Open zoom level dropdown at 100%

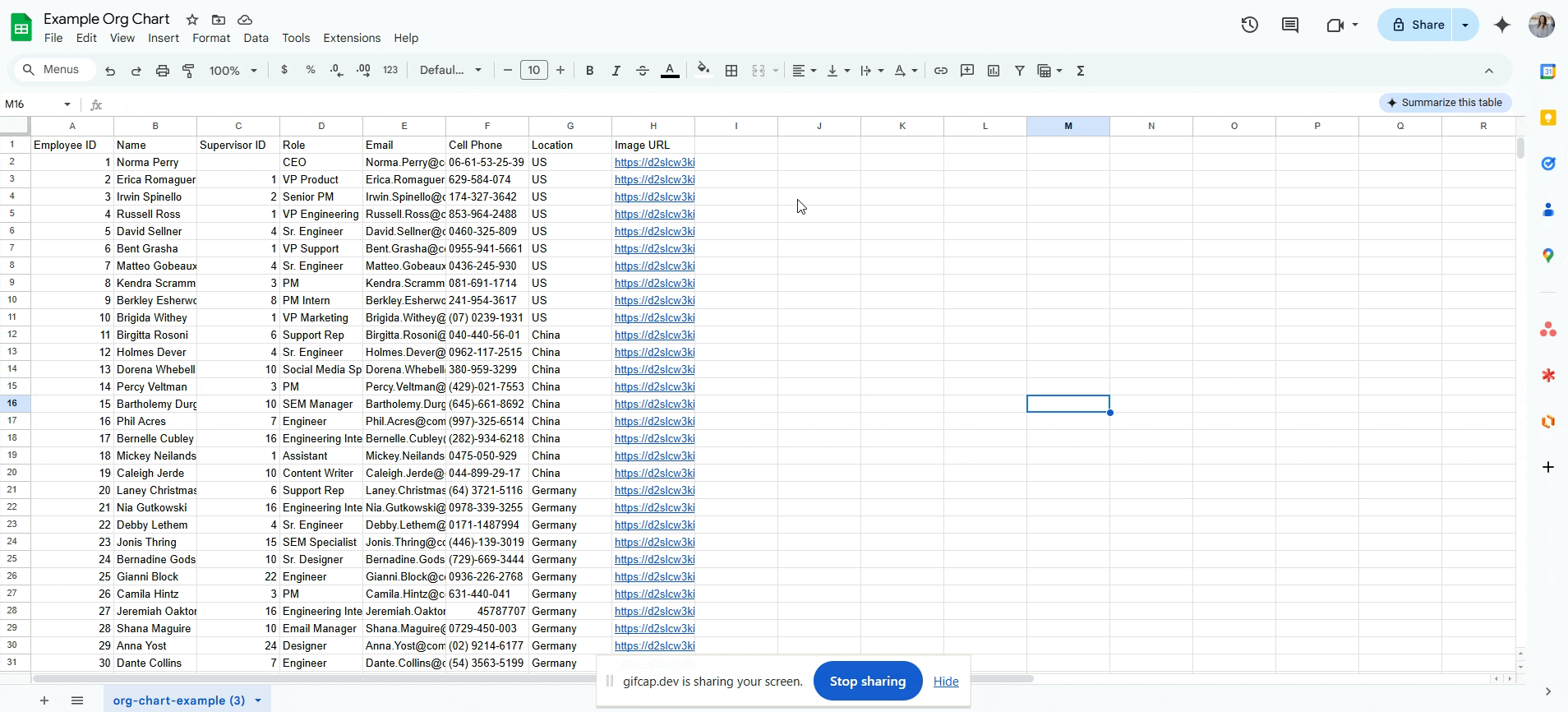tap(233, 71)
